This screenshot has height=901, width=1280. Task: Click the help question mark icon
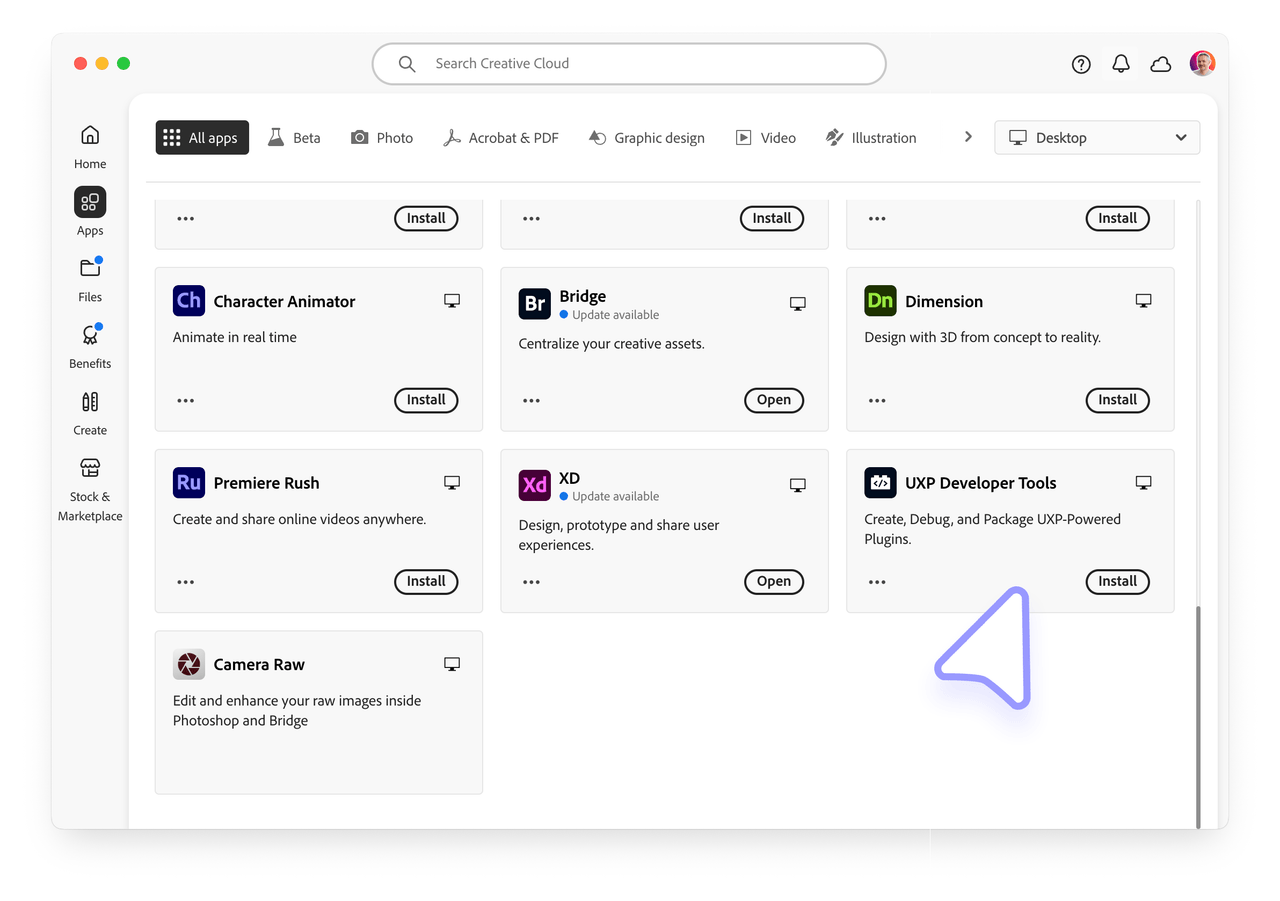pyautogui.click(x=1081, y=64)
